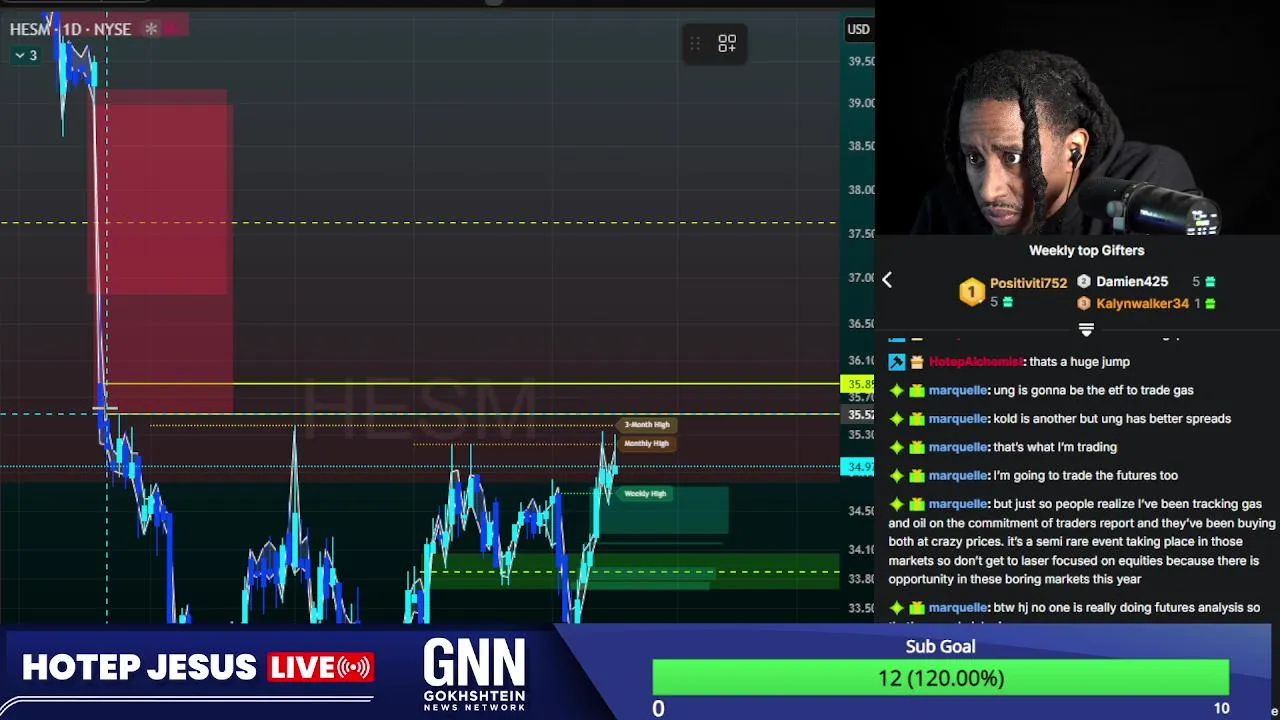The width and height of the screenshot is (1280, 720).
Task: Click the streamer webcam thumbnail
Action: pyautogui.click(x=1077, y=118)
